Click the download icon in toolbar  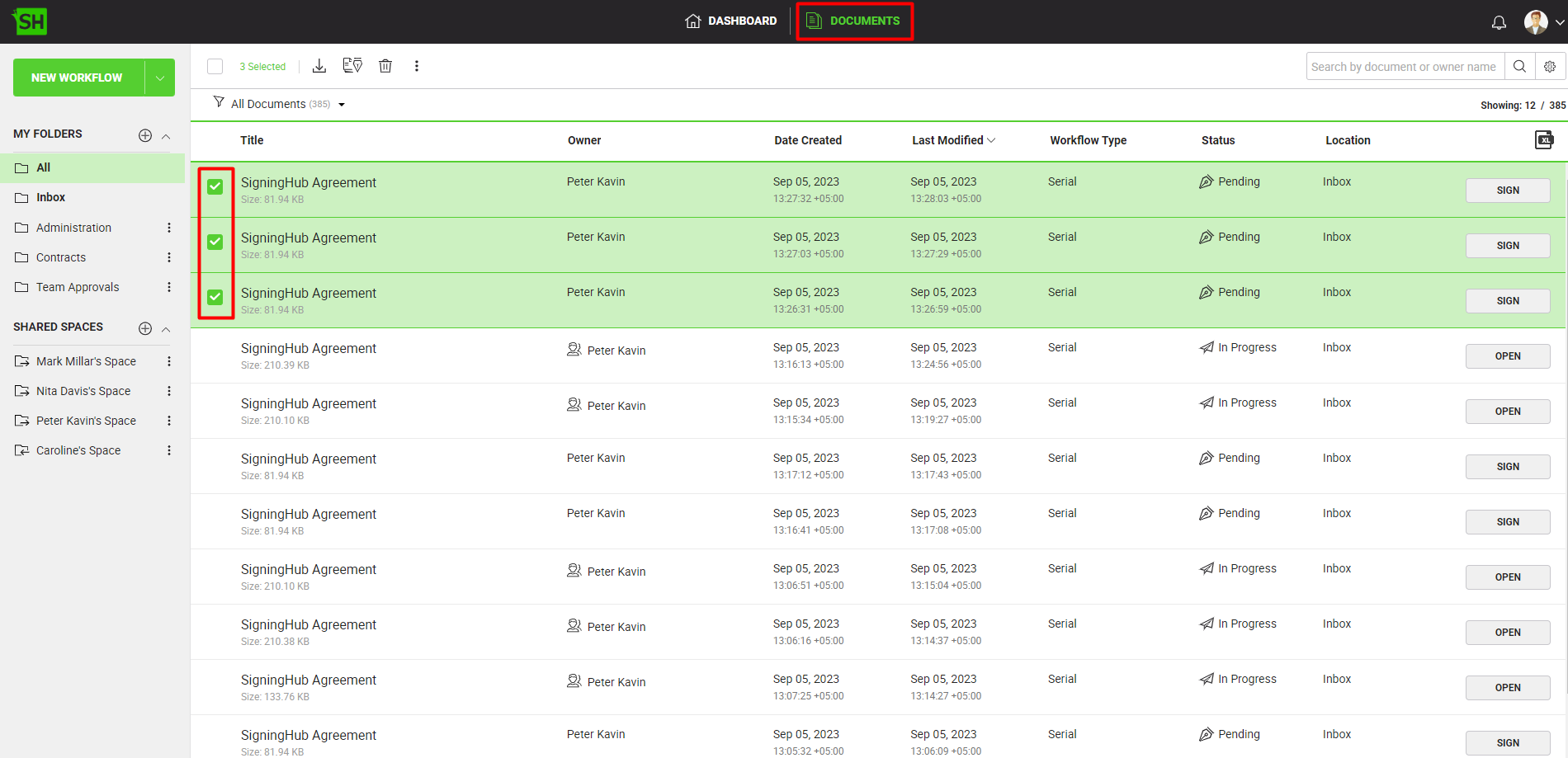point(319,66)
